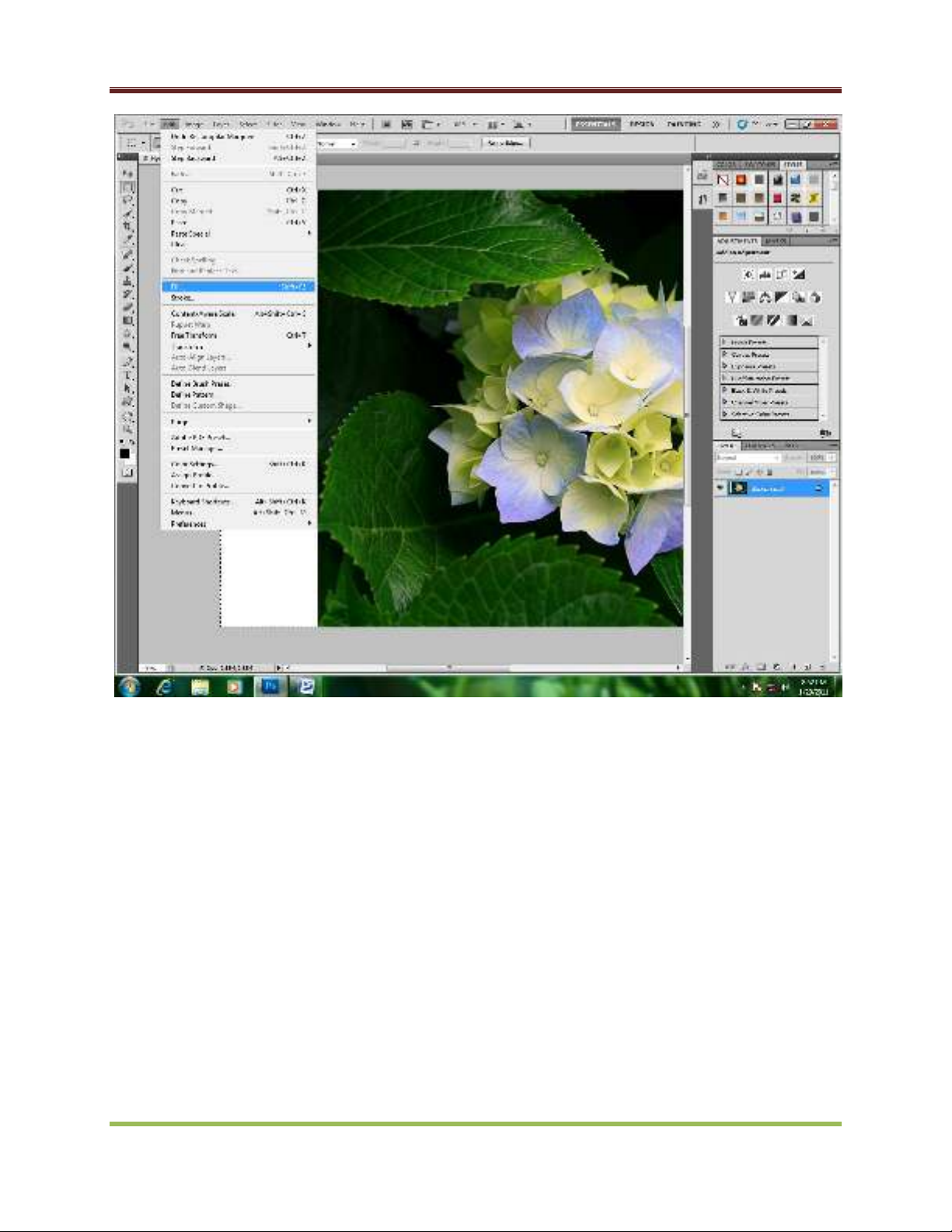Hide the Background layer with eye icon
Viewport: 952px width, 1232px height.
(x=720, y=488)
